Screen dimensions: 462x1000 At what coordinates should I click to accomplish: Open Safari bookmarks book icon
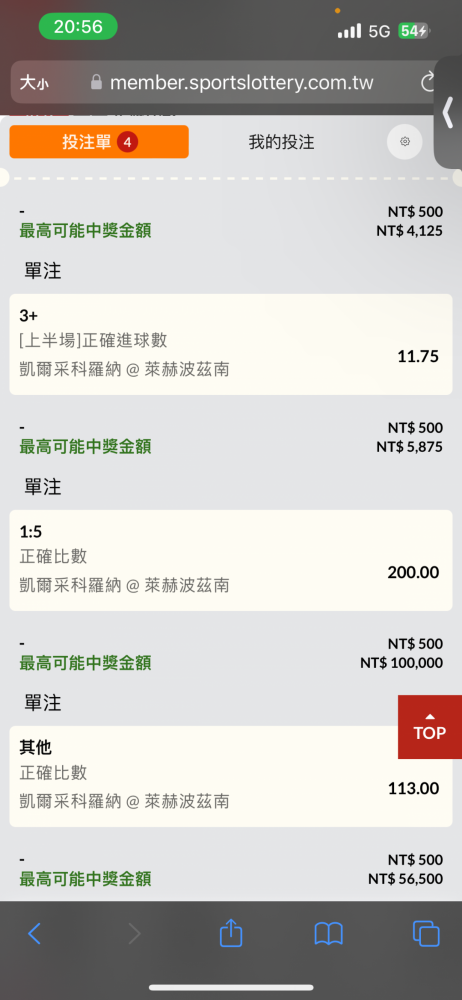pyautogui.click(x=329, y=934)
